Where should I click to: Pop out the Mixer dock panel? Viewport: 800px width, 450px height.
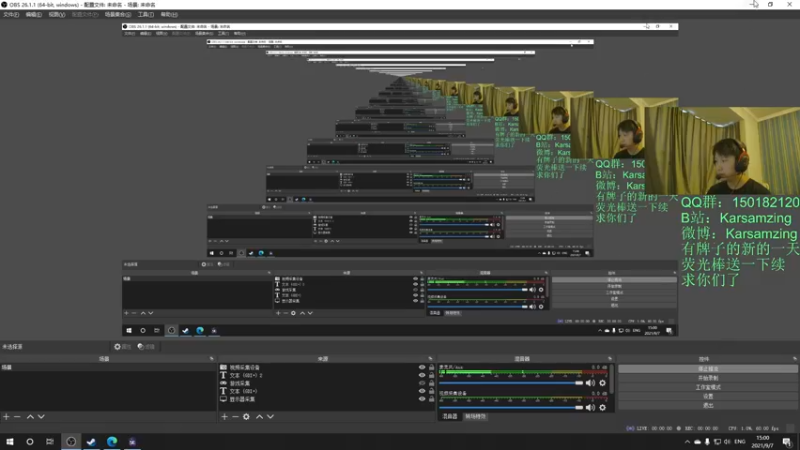pos(610,359)
